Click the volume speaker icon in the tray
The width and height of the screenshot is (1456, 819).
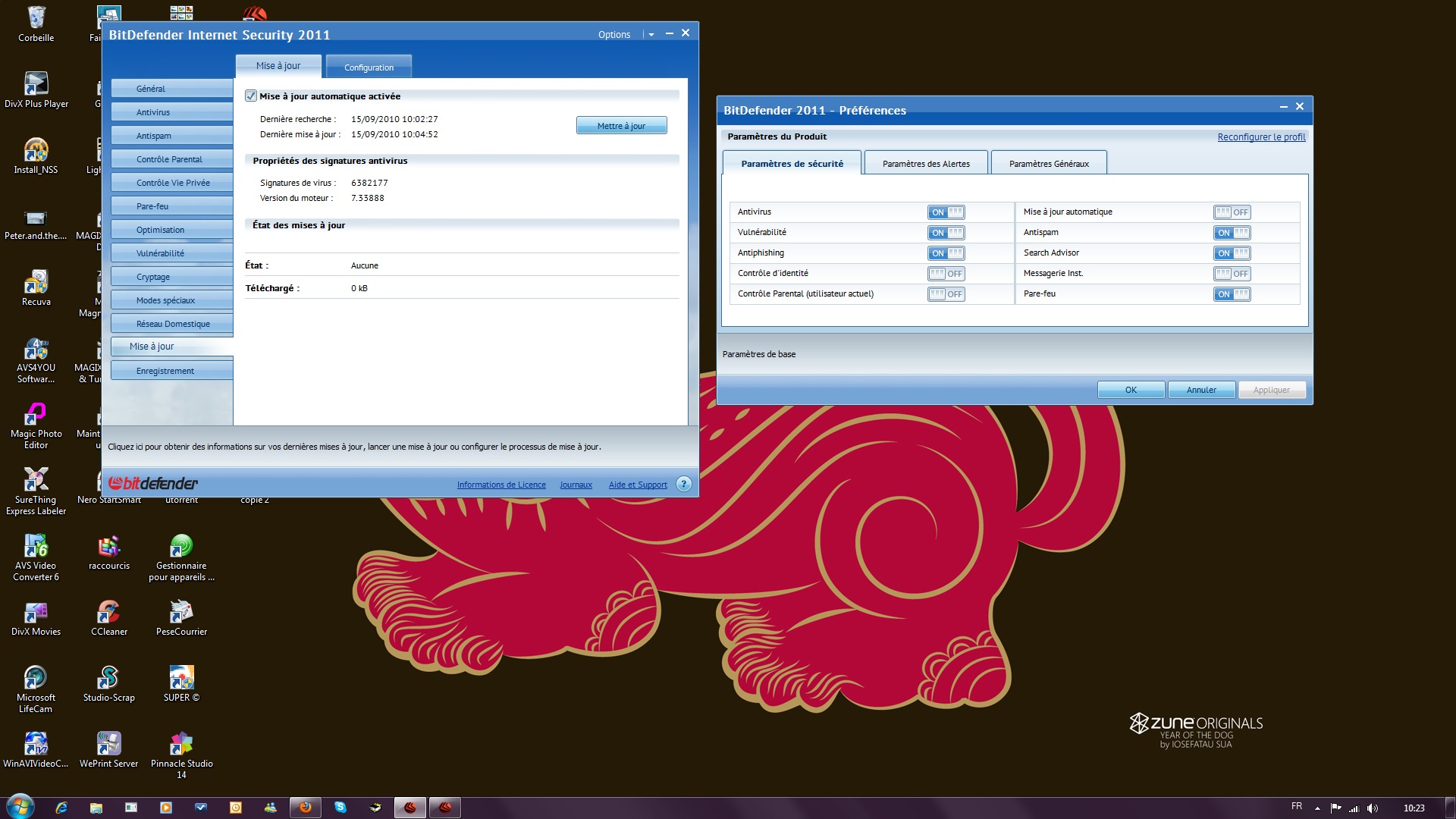pos(1373,808)
